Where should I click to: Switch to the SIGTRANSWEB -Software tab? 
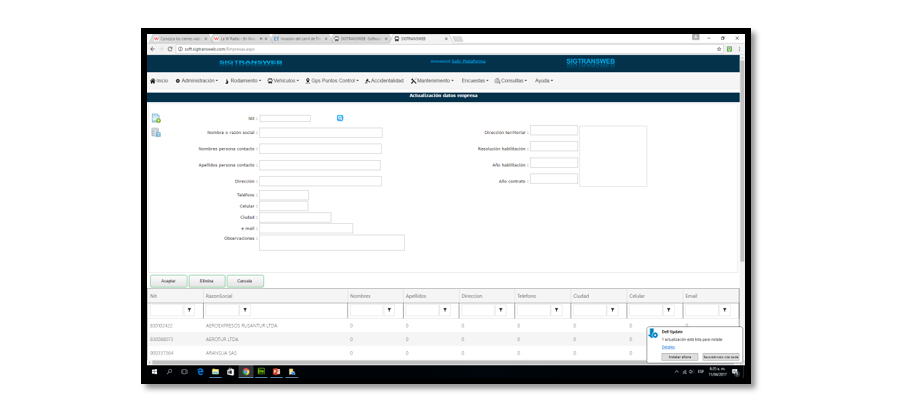coord(359,39)
